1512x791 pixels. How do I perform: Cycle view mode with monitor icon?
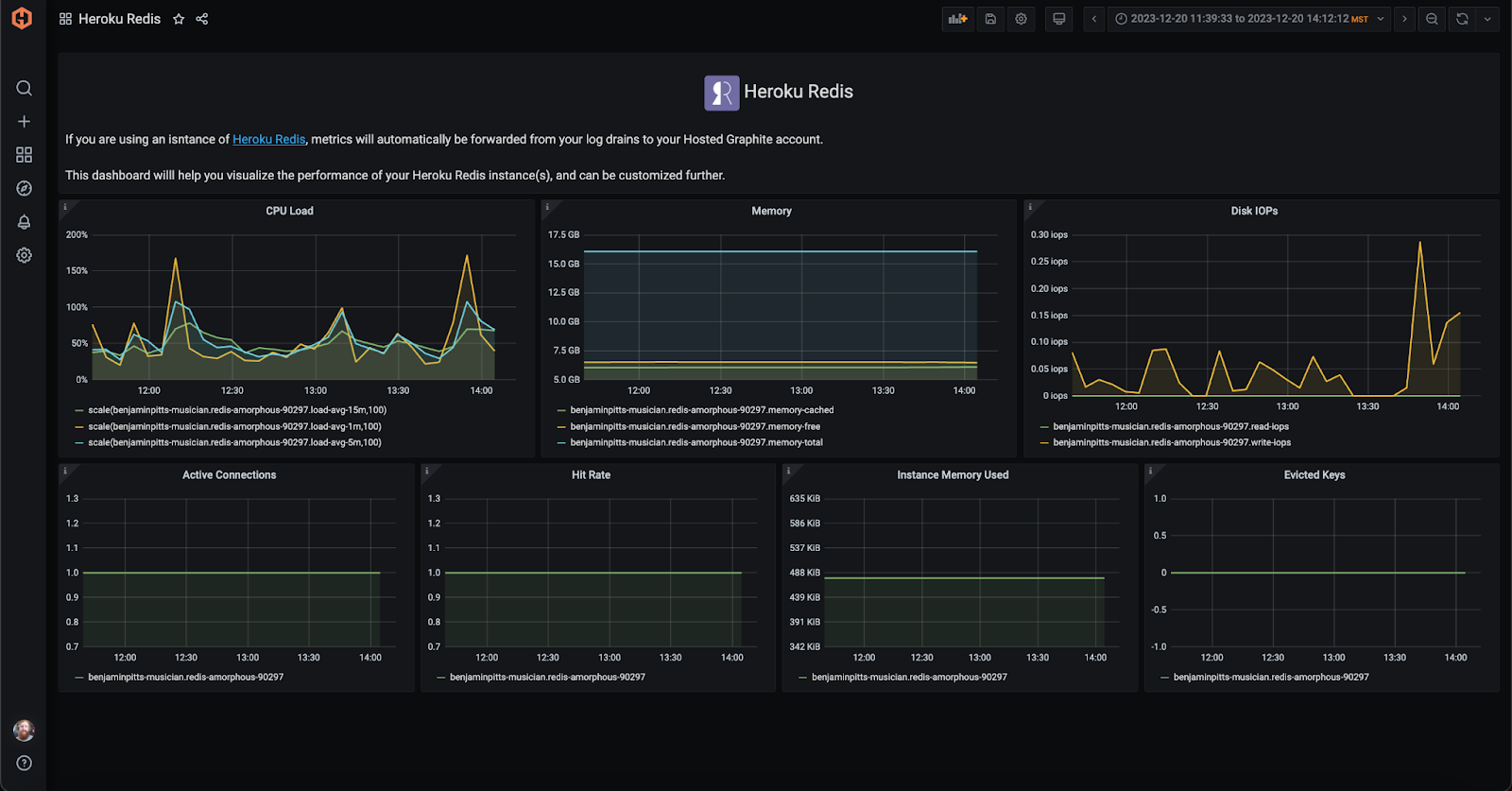point(1059,19)
